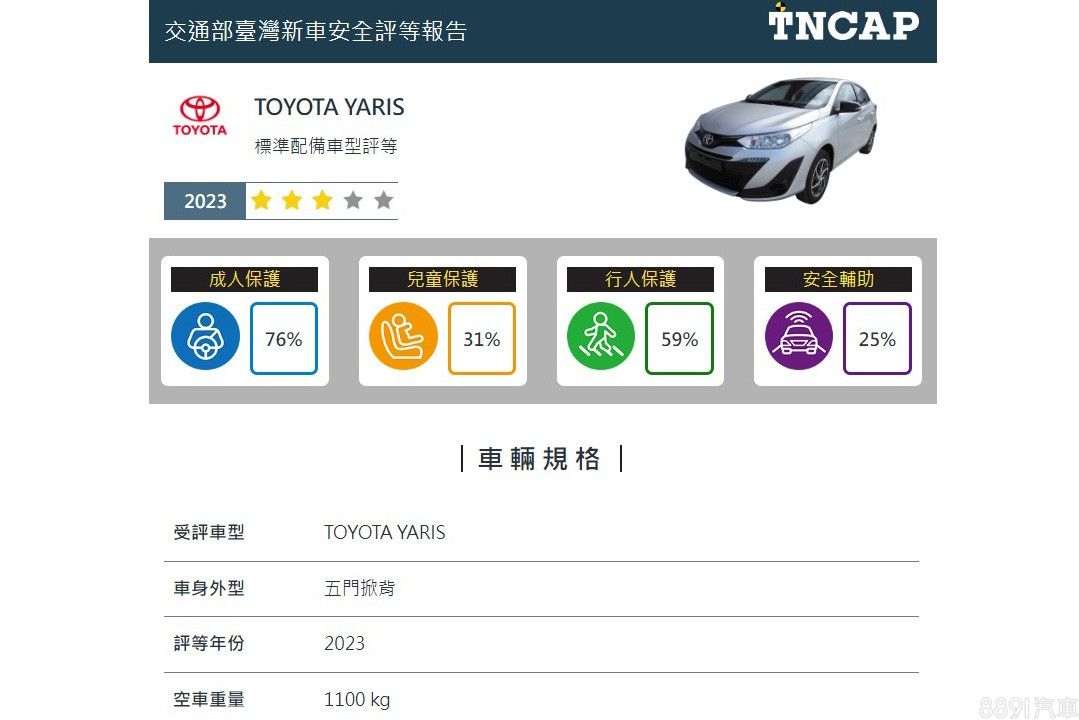Click the last gray rating star
1079x720 pixels.
pyautogui.click(x=383, y=200)
